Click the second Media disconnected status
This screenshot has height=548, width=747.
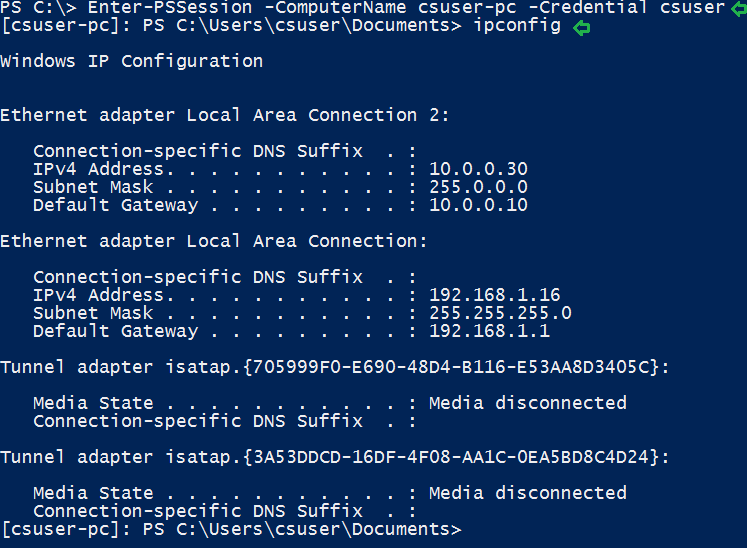pyautogui.click(x=527, y=493)
